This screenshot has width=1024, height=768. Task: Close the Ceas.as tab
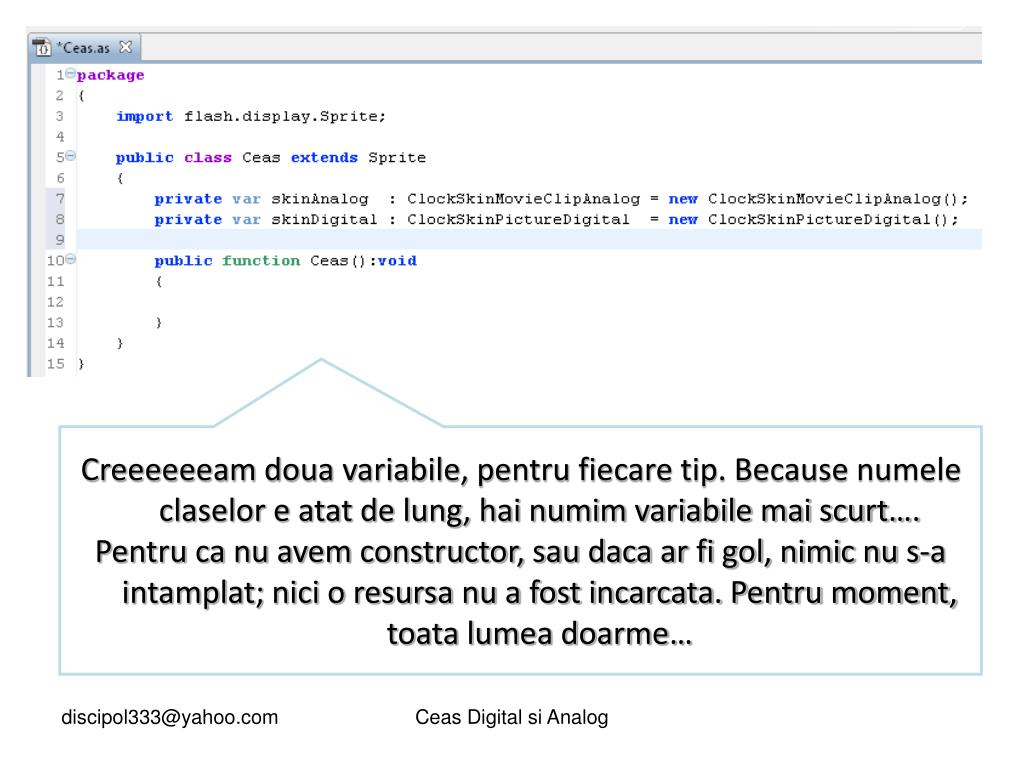pyautogui.click(x=125, y=47)
